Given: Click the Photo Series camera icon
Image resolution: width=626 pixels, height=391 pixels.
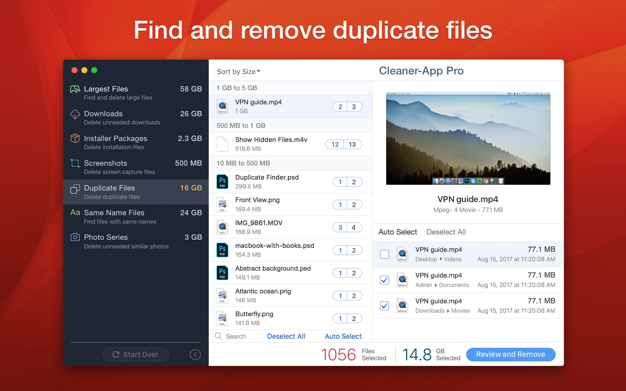Looking at the screenshot, I should pyautogui.click(x=75, y=237).
